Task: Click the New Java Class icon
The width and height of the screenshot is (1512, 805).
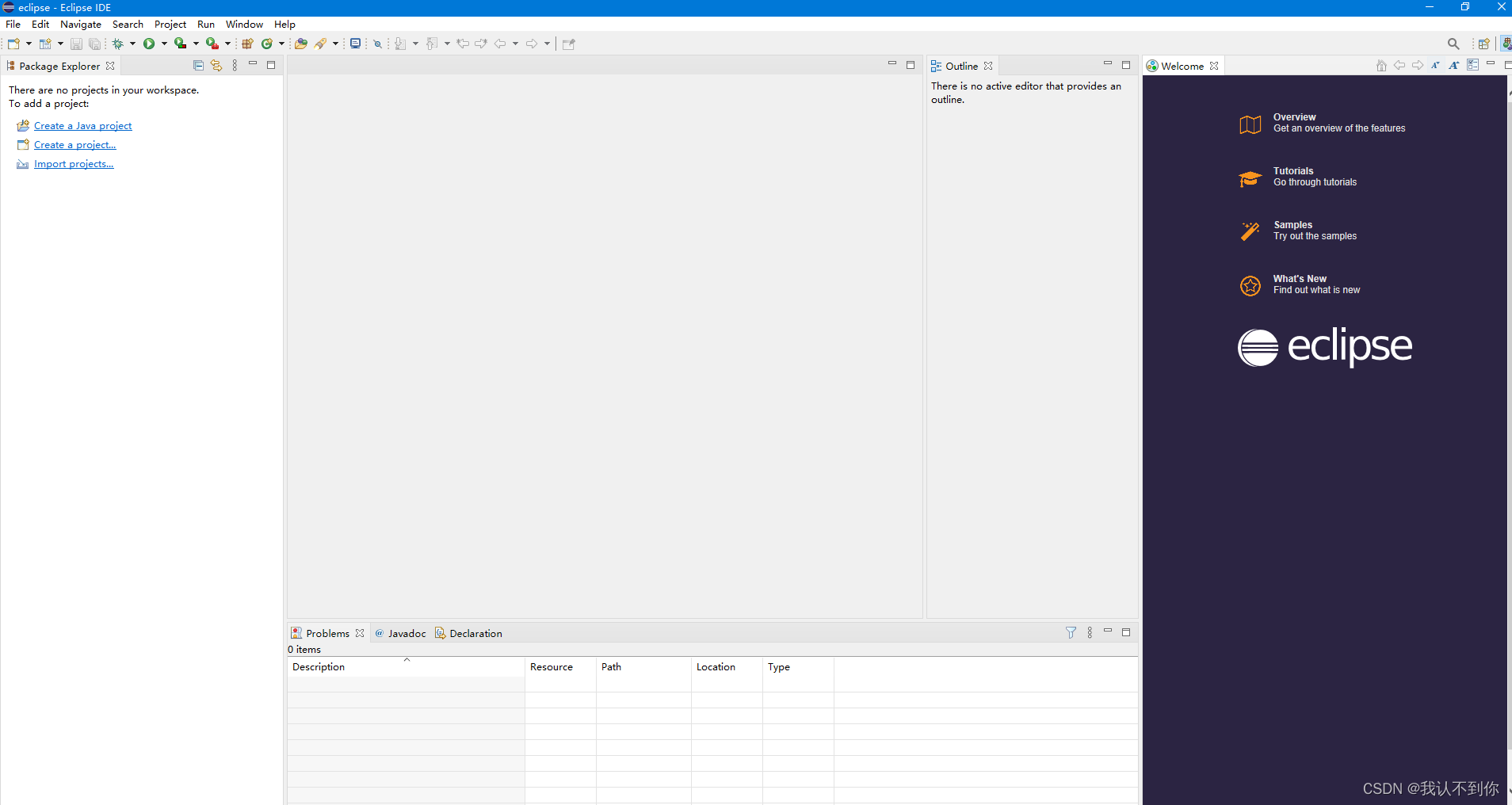Action: pos(267,44)
